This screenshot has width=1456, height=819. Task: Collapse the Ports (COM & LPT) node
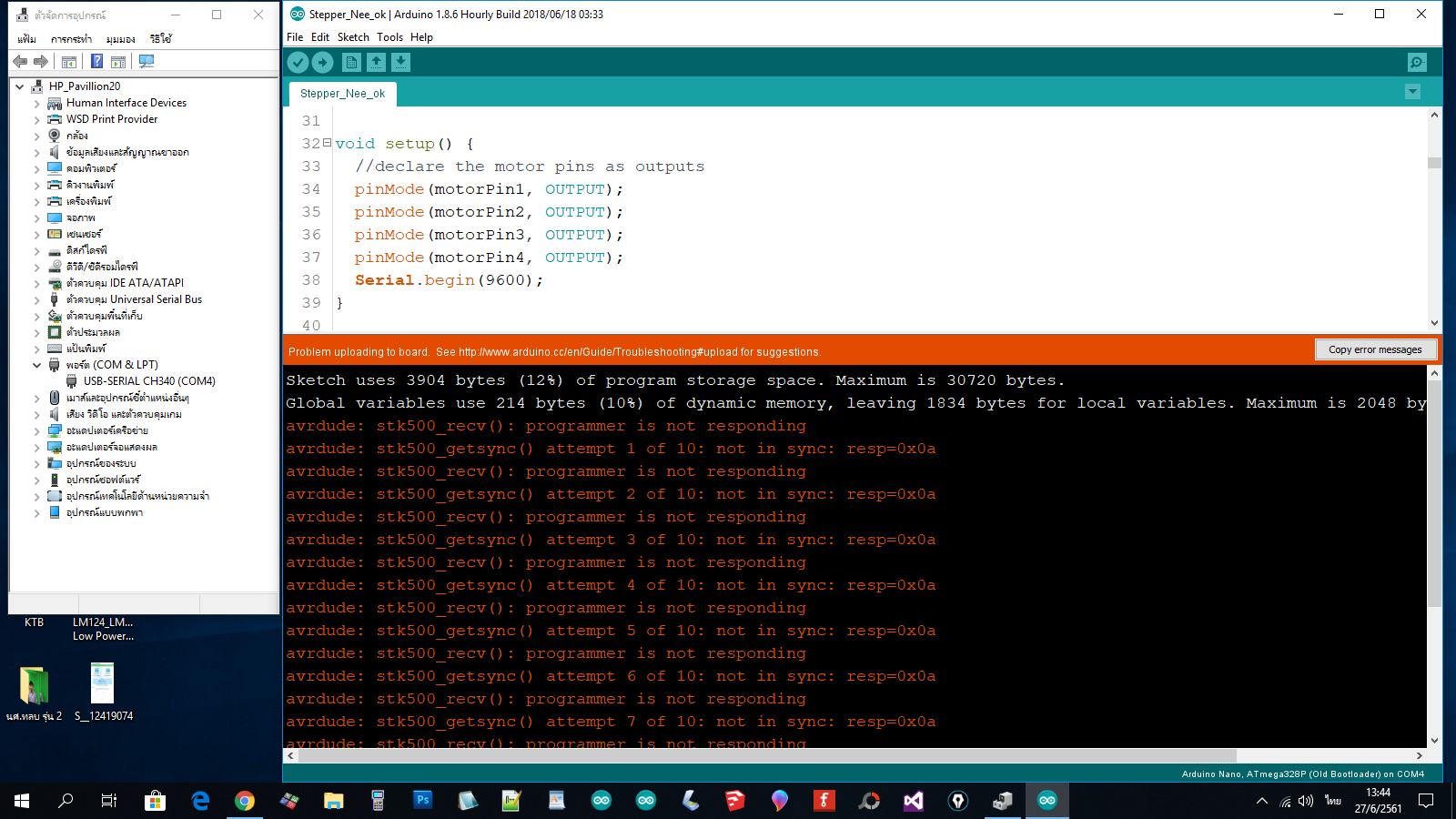(36, 365)
